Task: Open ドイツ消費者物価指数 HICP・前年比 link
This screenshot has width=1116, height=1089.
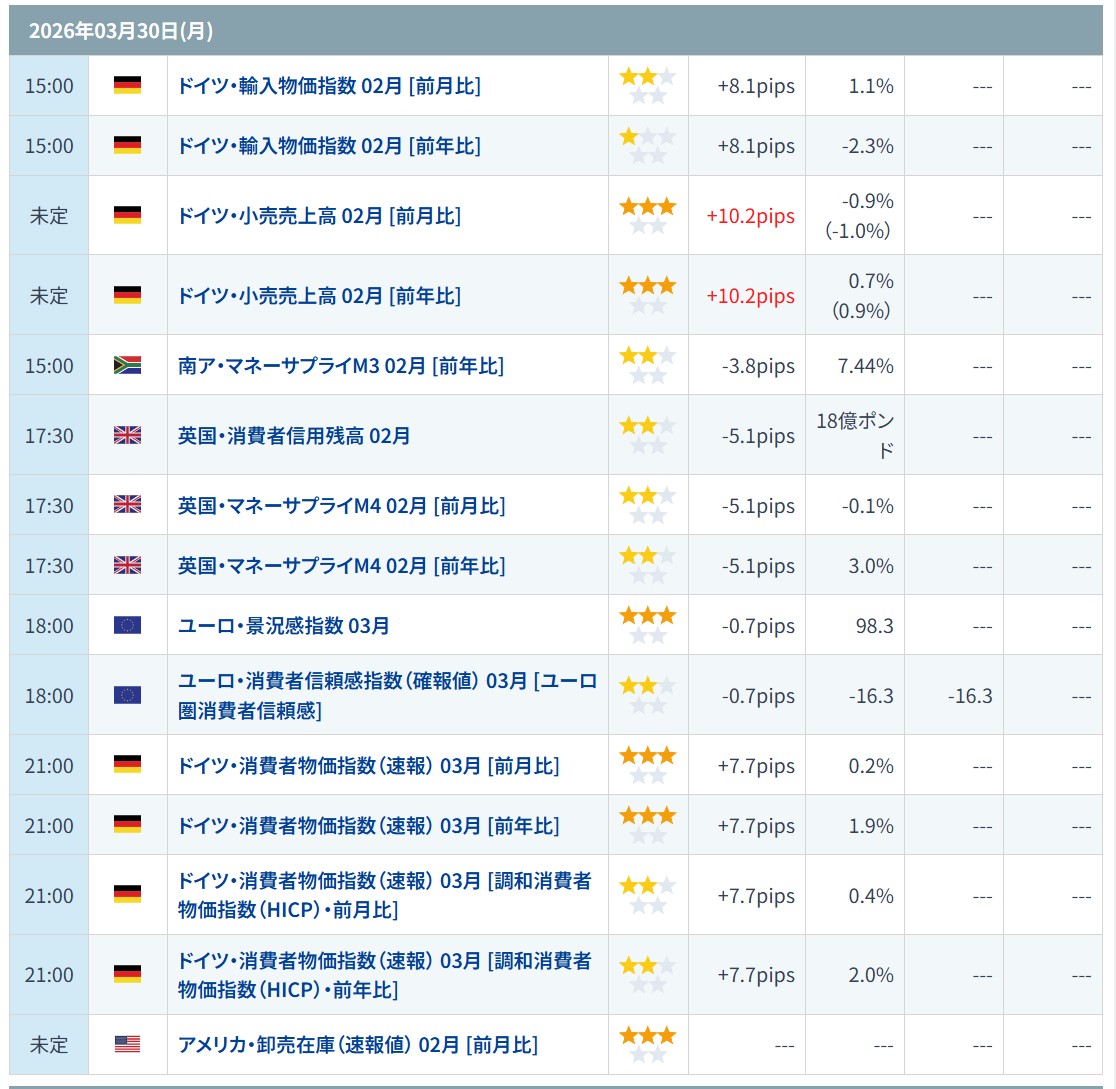Action: 384,975
